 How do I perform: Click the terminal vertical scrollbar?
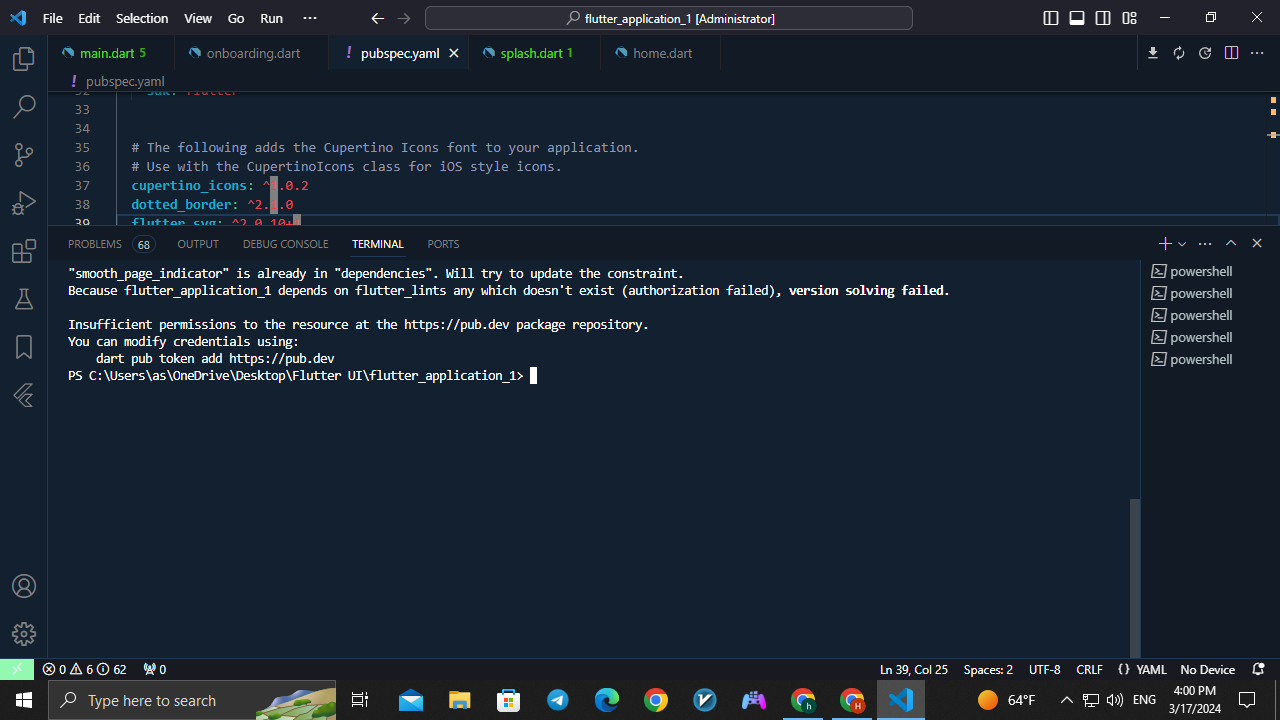(x=1134, y=577)
